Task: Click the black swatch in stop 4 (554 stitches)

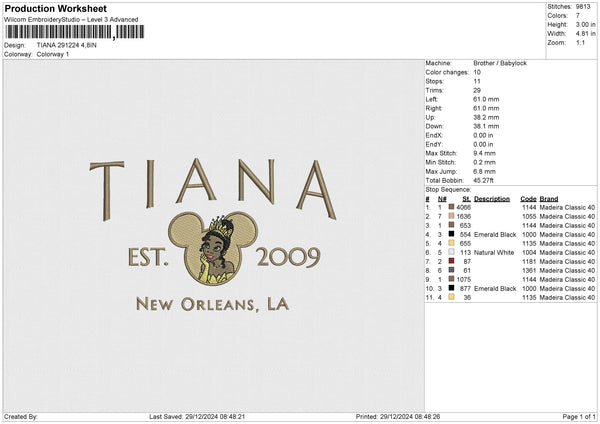Action: 452,234
